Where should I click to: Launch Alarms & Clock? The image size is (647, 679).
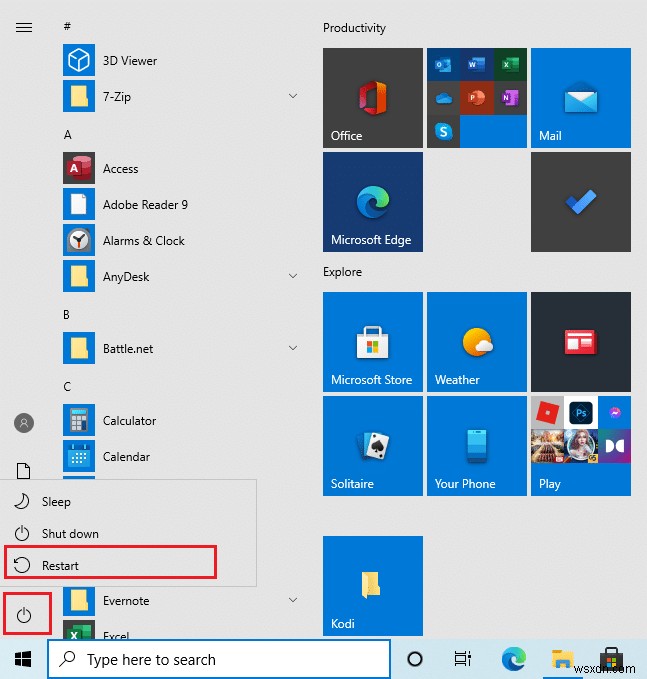(x=182, y=240)
